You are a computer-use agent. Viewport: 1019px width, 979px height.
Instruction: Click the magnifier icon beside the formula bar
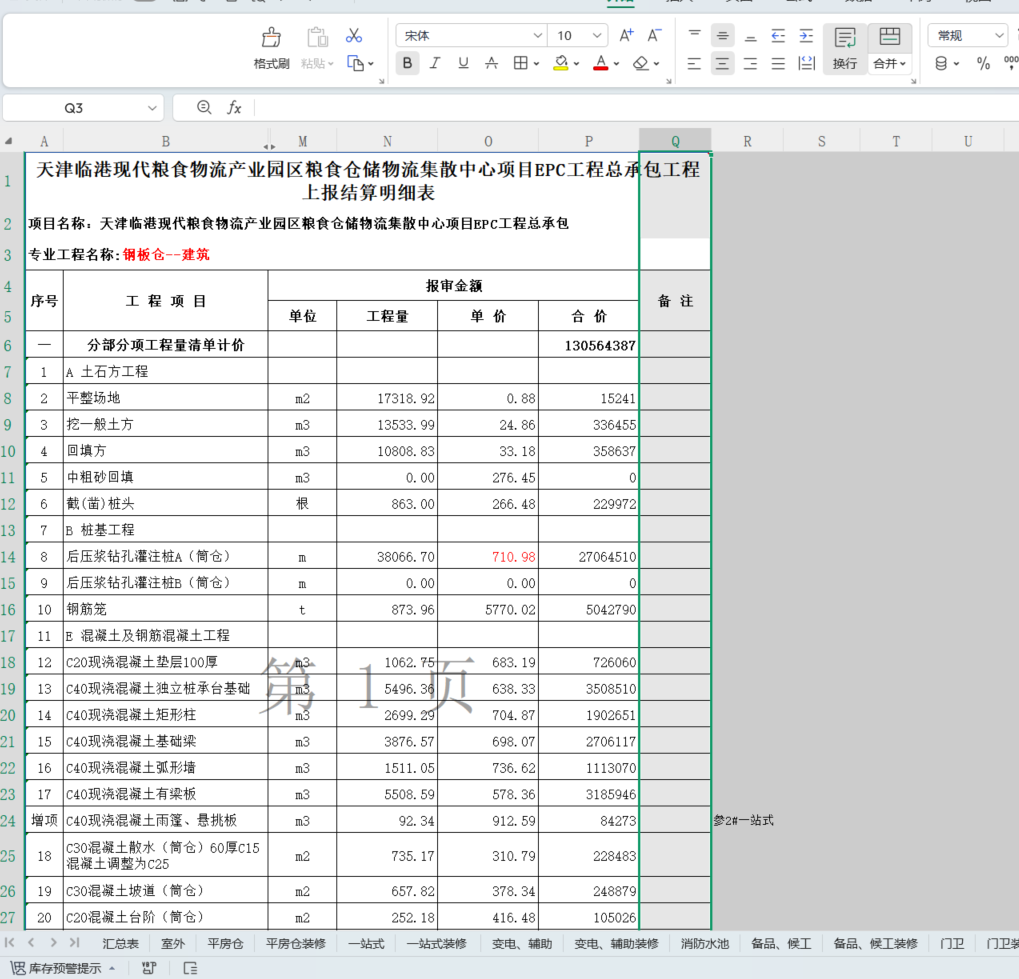point(204,107)
